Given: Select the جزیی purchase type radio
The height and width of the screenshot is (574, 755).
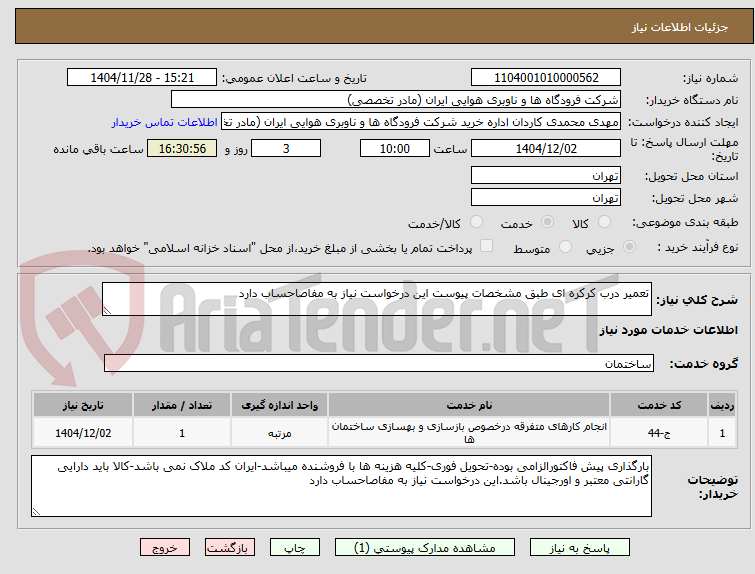Looking at the screenshot, I should click(x=629, y=247).
